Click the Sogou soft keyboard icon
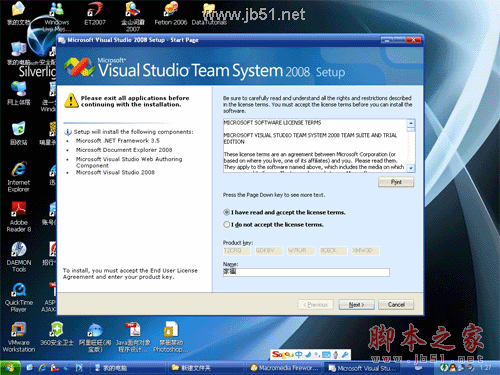Image resolution: width=500 pixels, height=375 pixels. [326, 355]
